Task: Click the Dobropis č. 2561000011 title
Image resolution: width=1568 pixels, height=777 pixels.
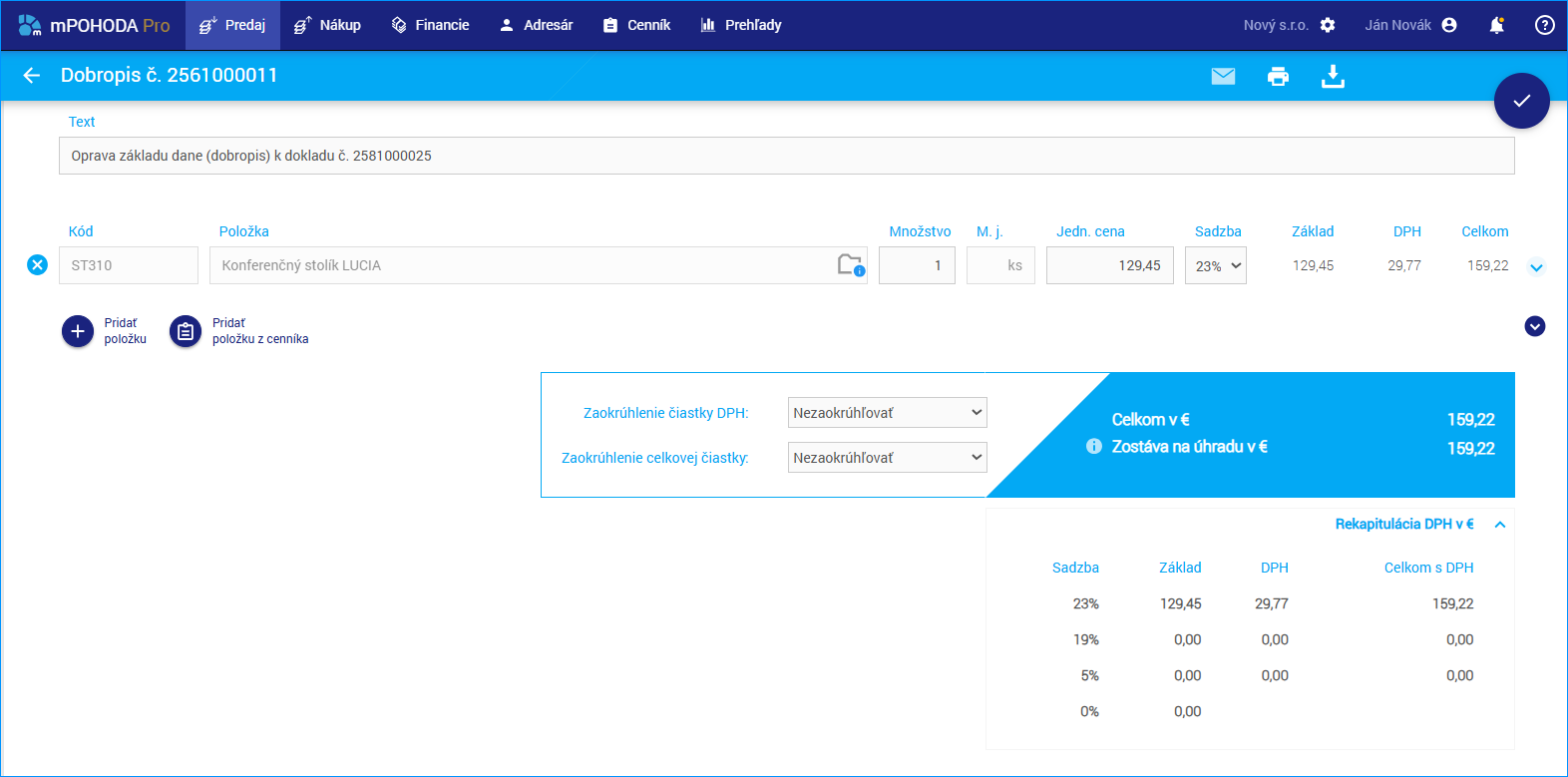Action: point(170,76)
